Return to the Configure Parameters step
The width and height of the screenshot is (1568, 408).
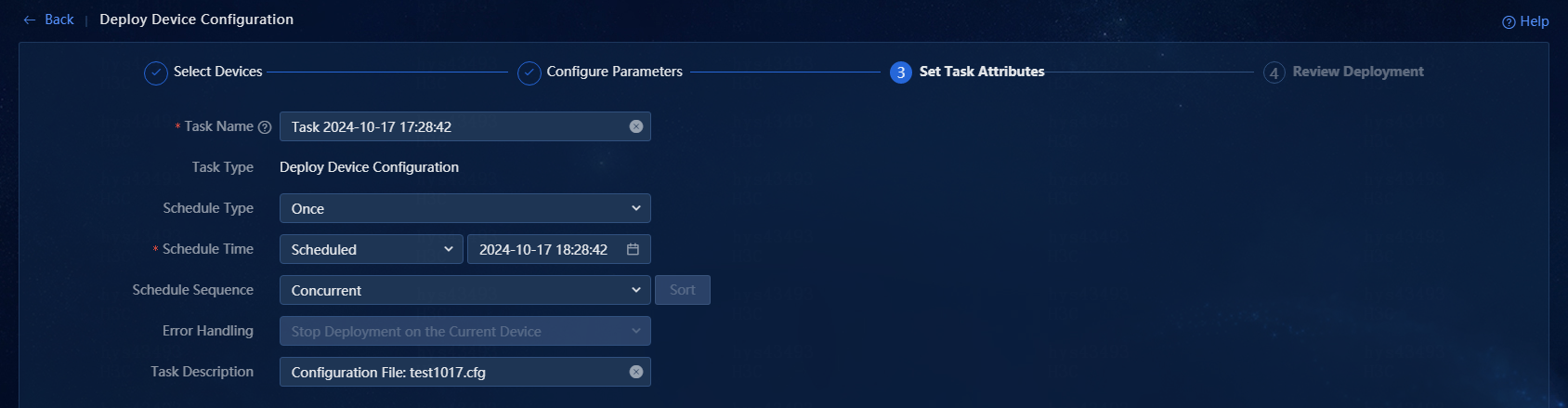[614, 72]
